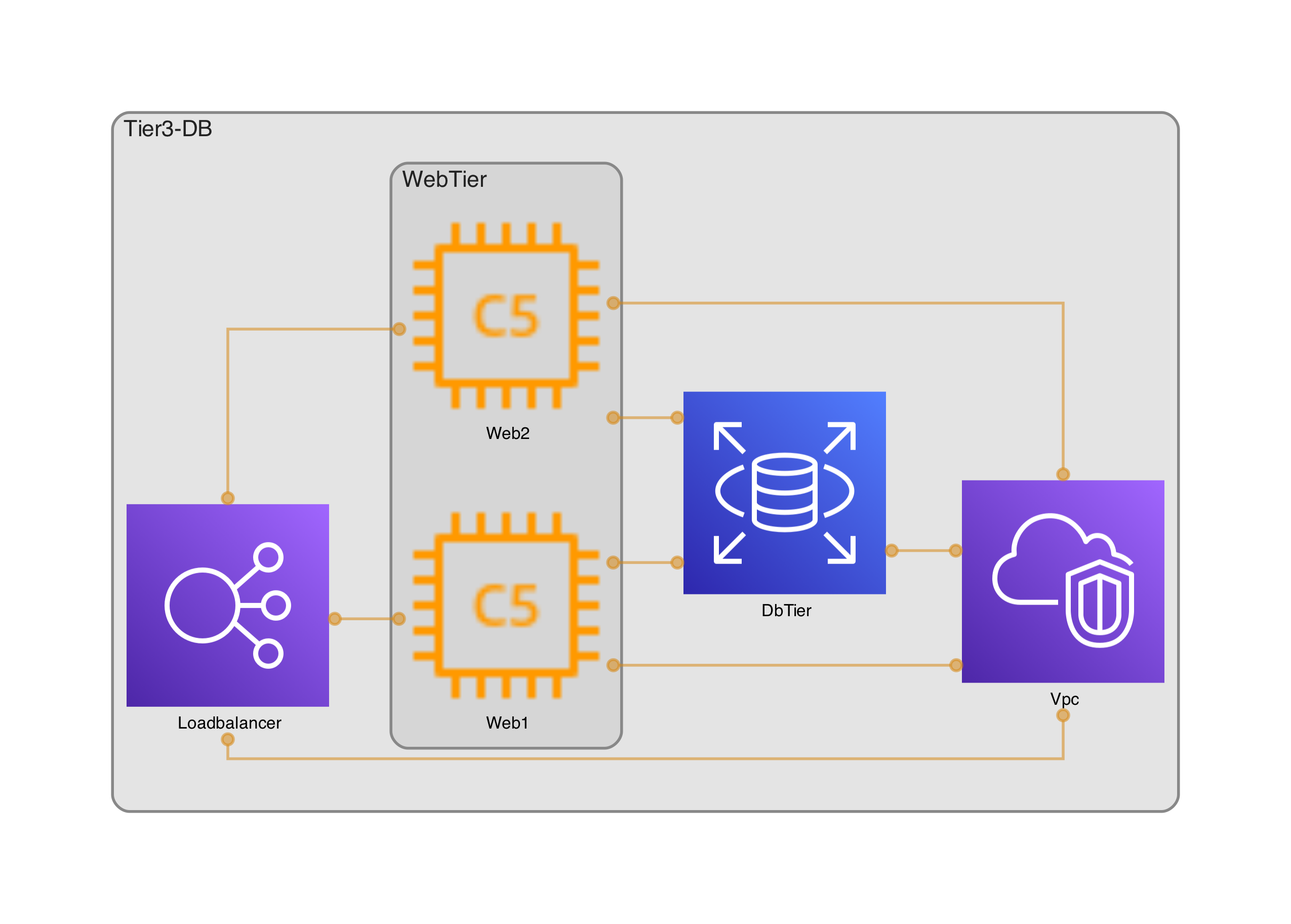
Task: Click the Tier3-DB group title
Action: point(168,129)
